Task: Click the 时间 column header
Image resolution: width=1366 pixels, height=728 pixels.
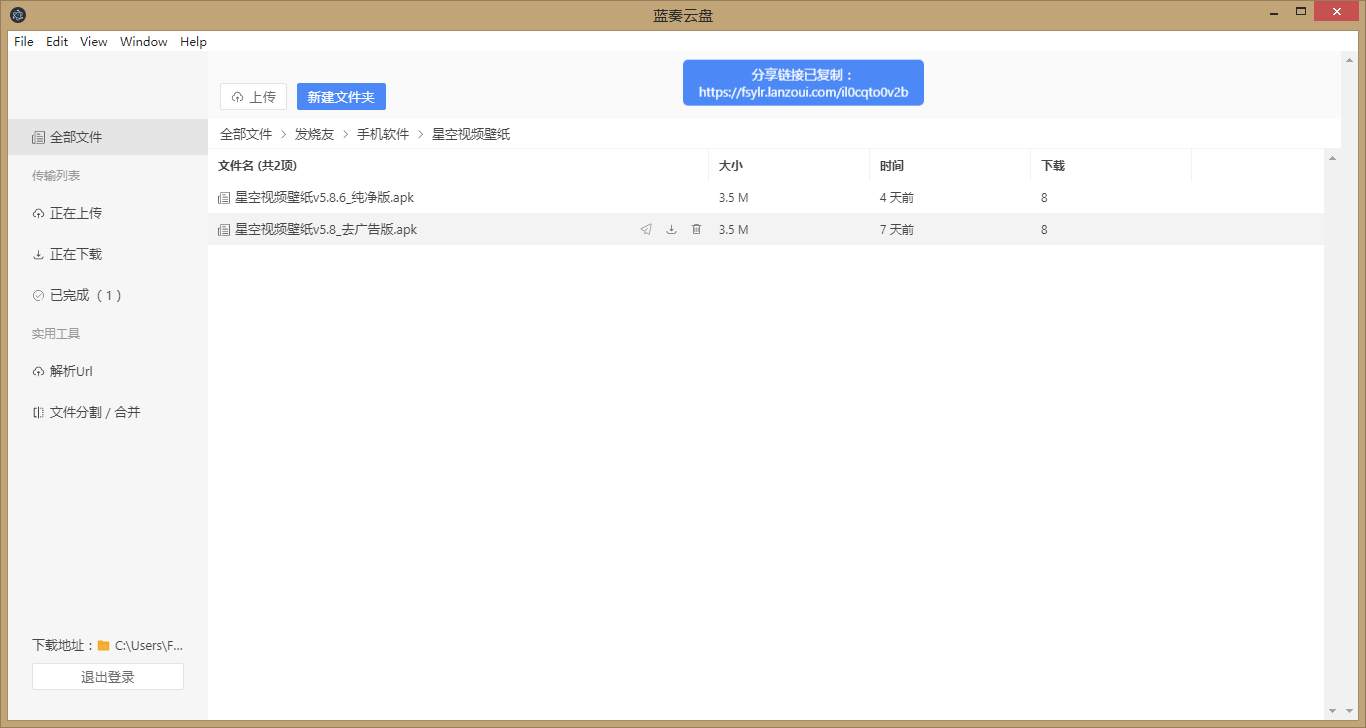Action: click(x=950, y=166)
